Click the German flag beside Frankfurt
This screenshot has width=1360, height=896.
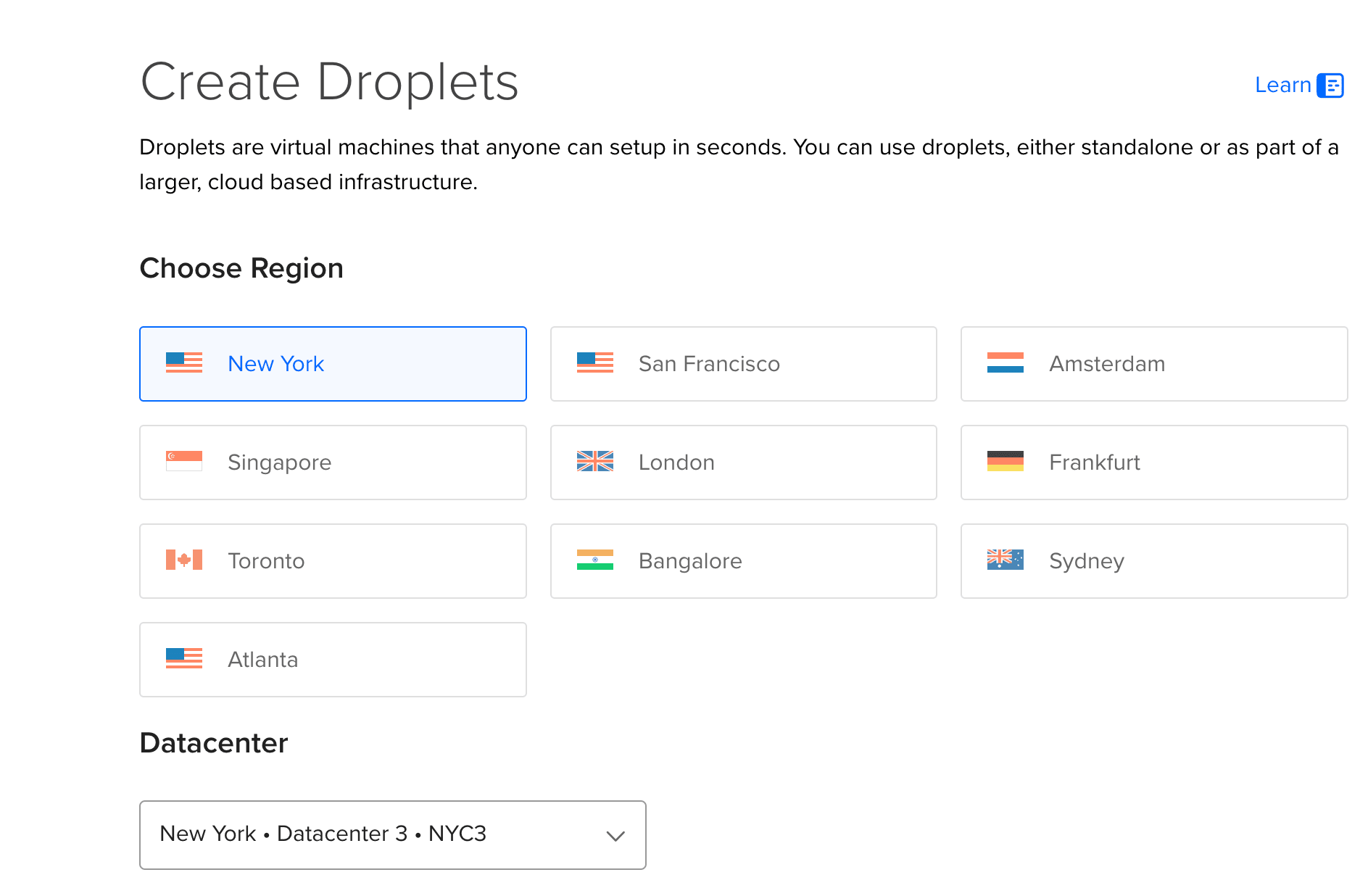pyautogui.click(x=1005, y=462)
